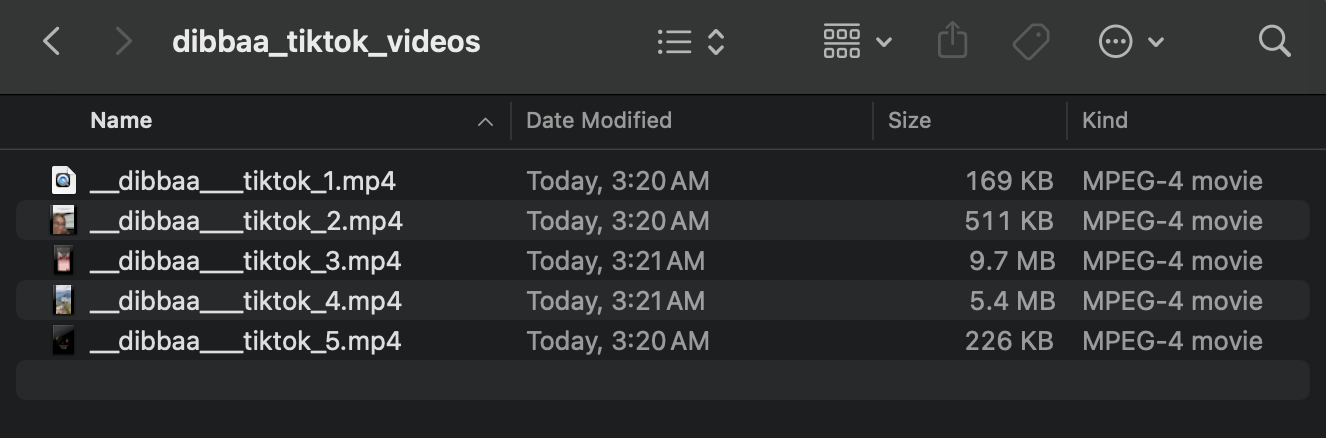Click date modified of tiktok_3.mp4 row
Viewport: 1326px width, 438px height.
pos(616,261)
